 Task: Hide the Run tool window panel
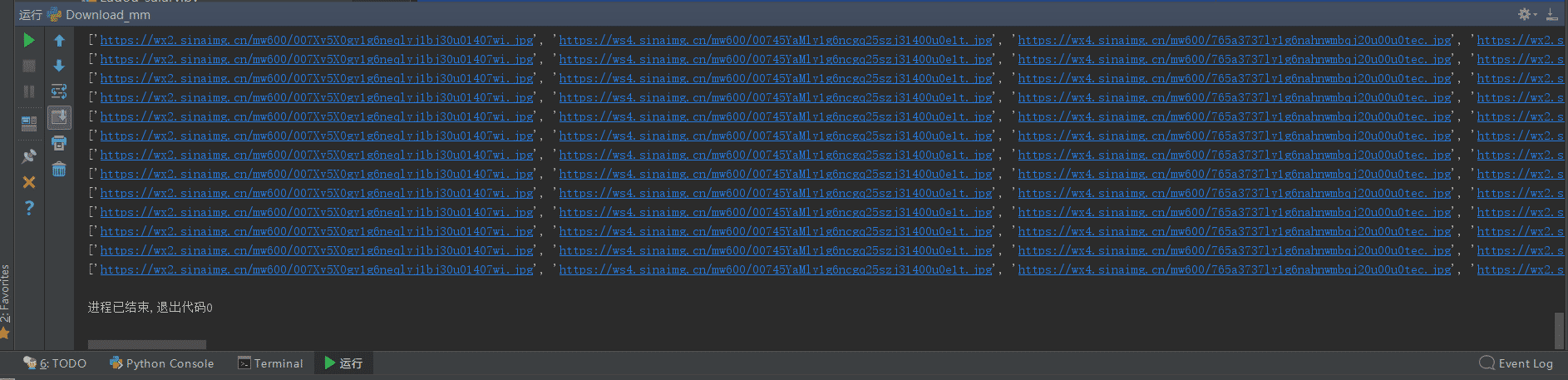[1552, 14]
